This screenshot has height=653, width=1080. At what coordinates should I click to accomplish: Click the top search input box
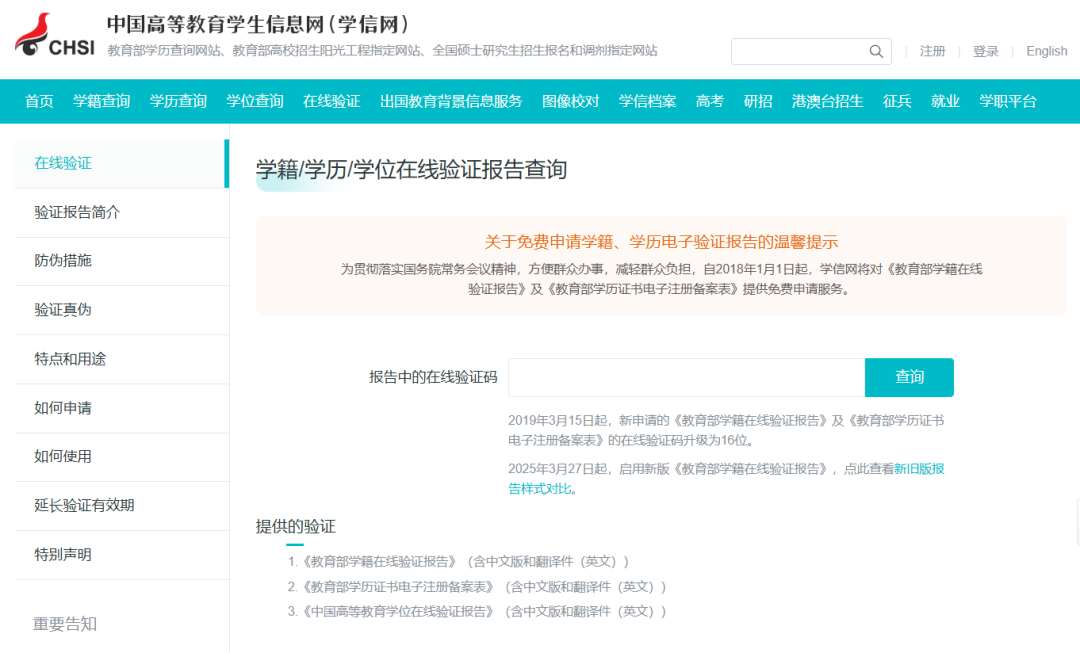(798, 52)
